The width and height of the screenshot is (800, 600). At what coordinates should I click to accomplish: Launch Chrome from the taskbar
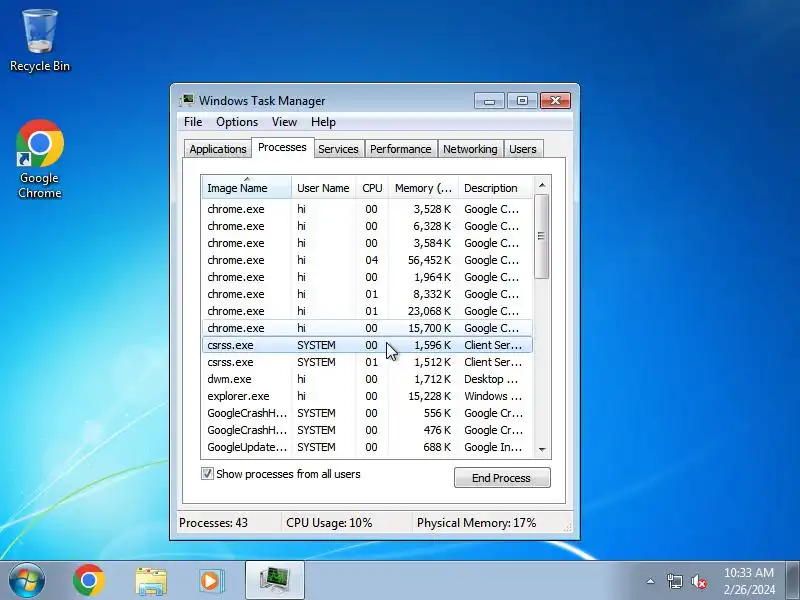(x=88, y=580)
